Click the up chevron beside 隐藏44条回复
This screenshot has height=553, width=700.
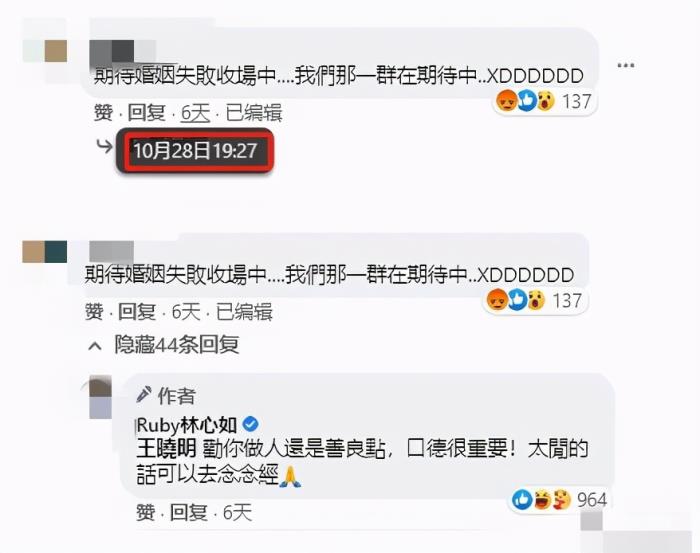click(x=95, y=346)
